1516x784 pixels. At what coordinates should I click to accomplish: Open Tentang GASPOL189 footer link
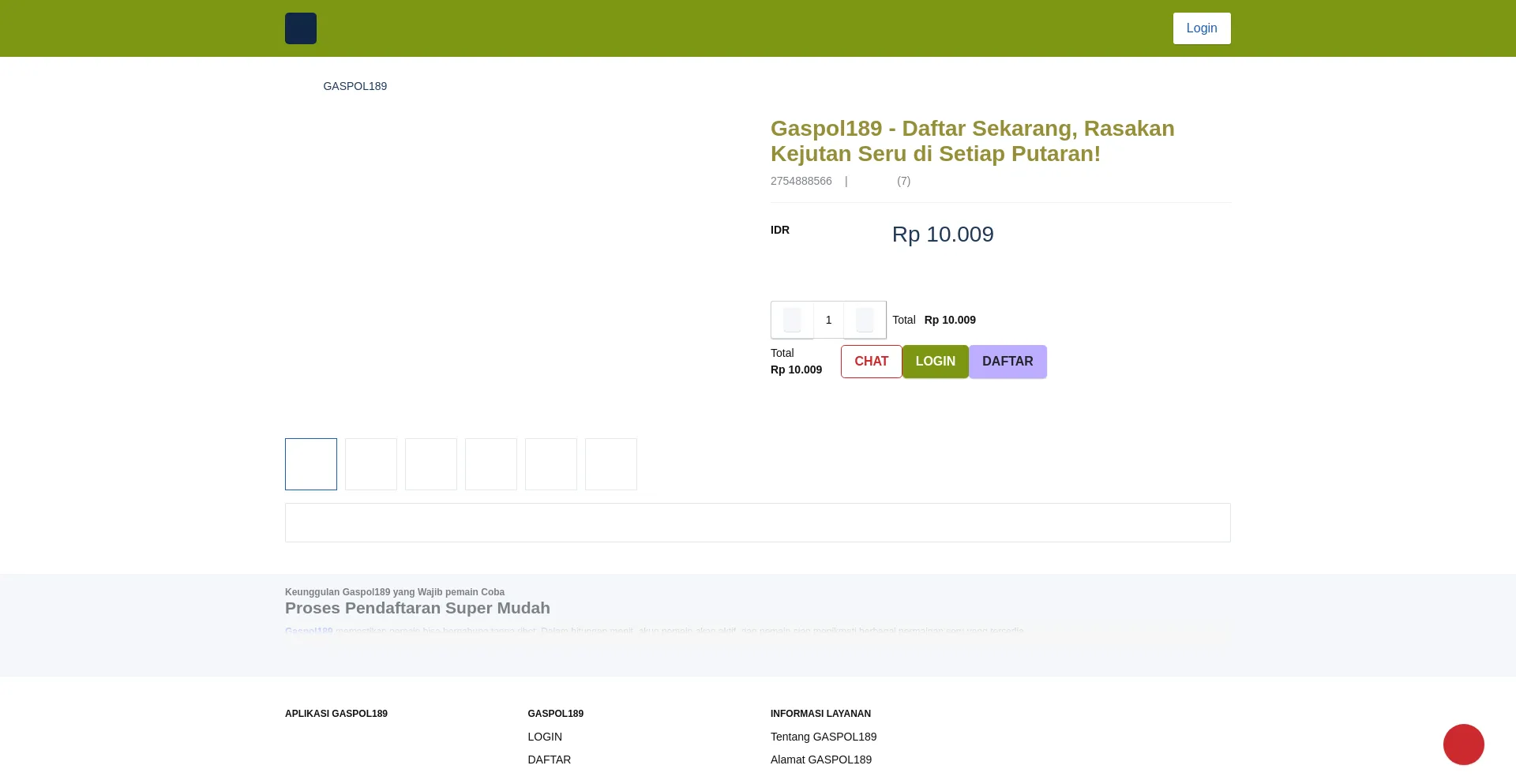(823, 736)
